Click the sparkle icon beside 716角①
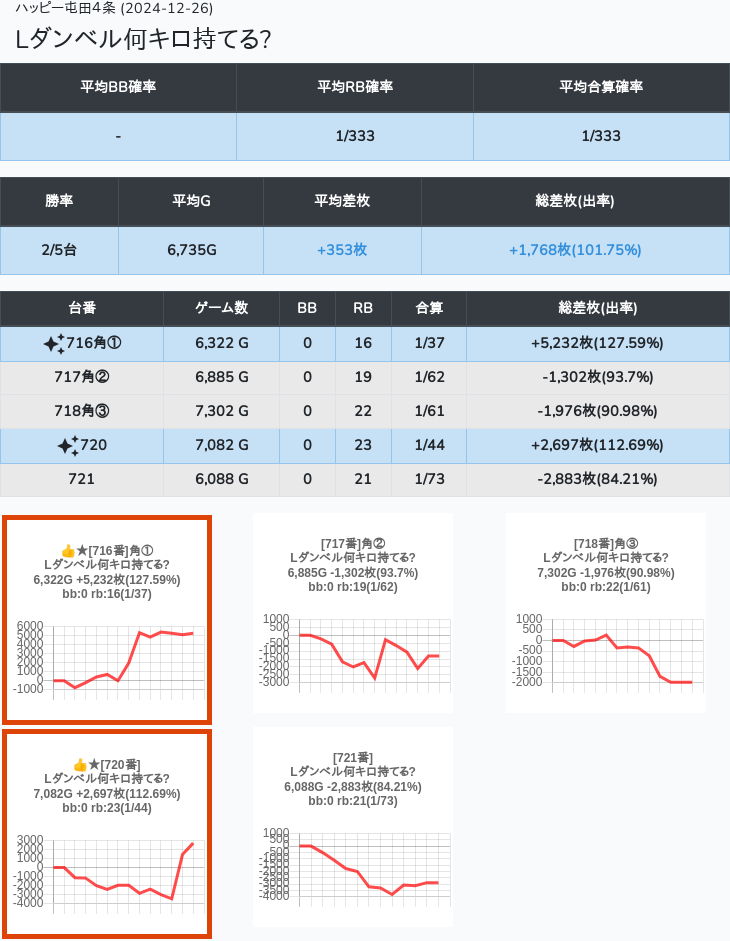Viewport: 730px width, 941px height. click(54, 344)
